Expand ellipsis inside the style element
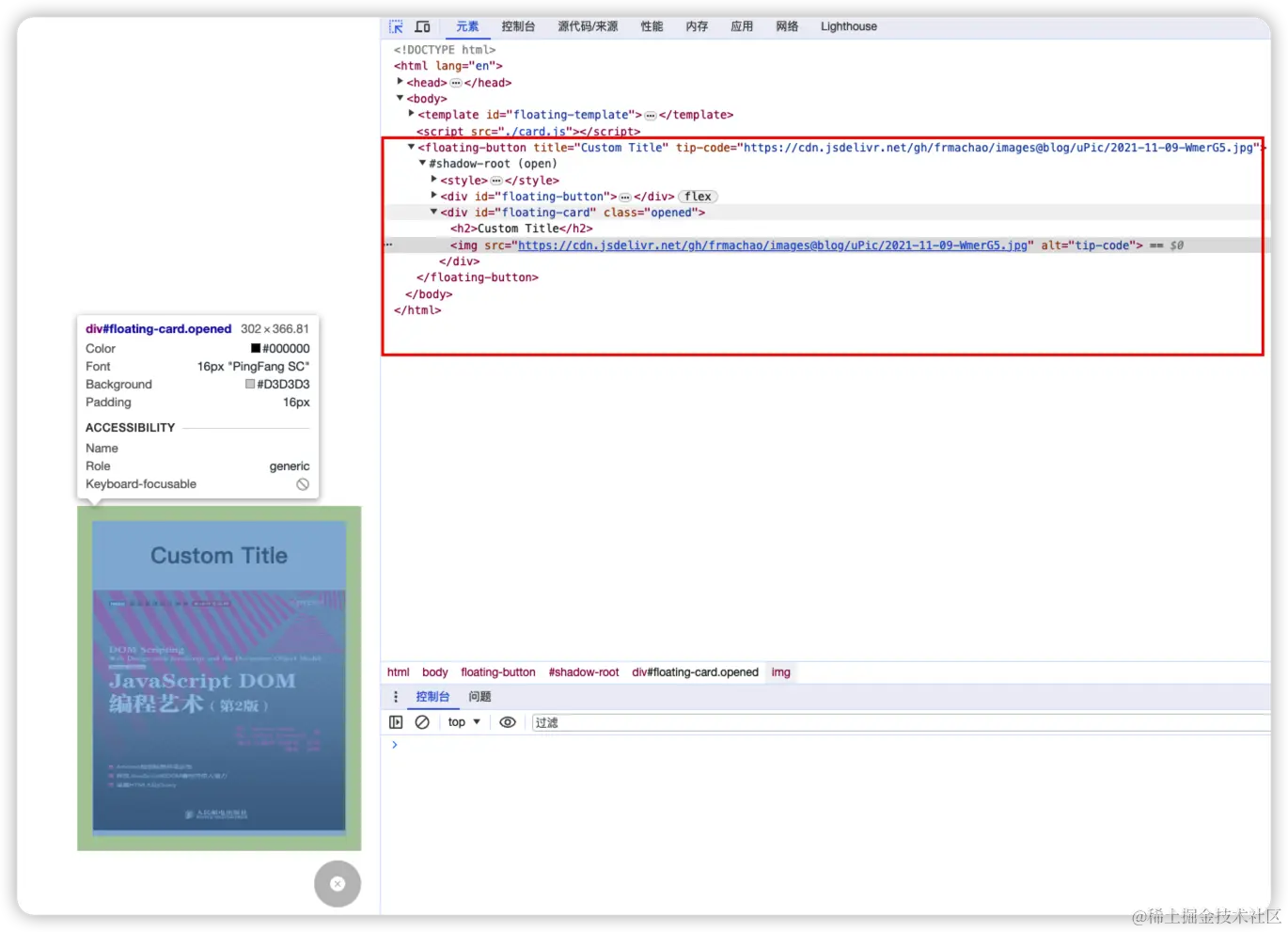The width and height of the screenshot is (1288, 932). tap(496, 181)
